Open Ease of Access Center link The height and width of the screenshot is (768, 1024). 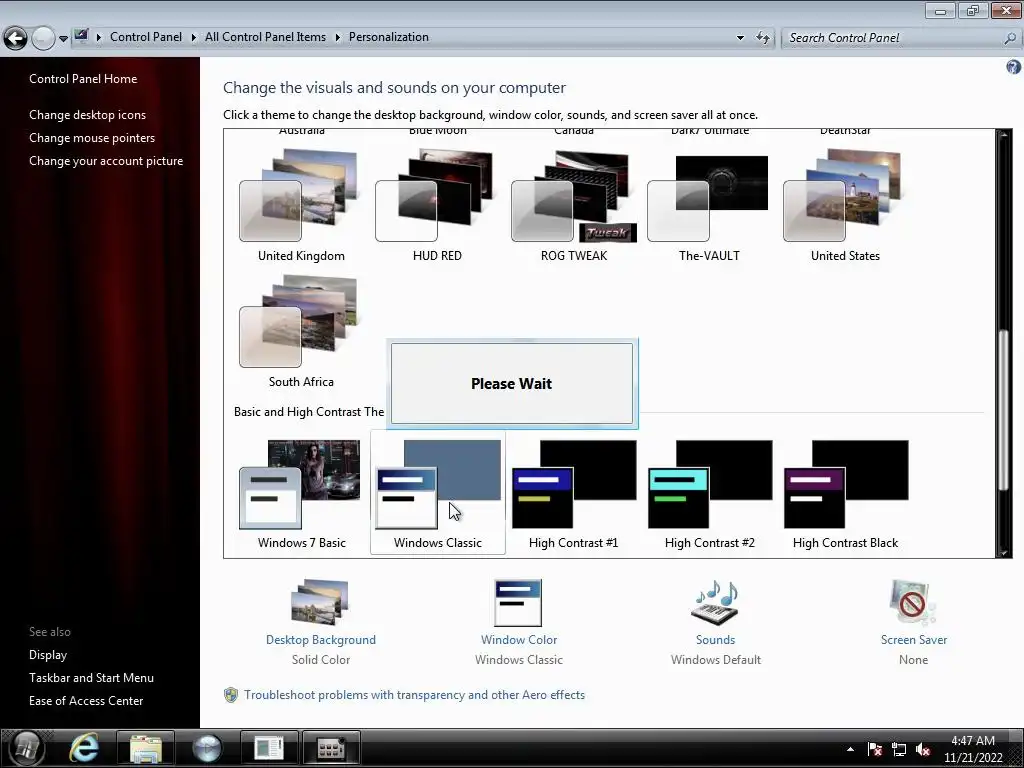tap(86, 701)
